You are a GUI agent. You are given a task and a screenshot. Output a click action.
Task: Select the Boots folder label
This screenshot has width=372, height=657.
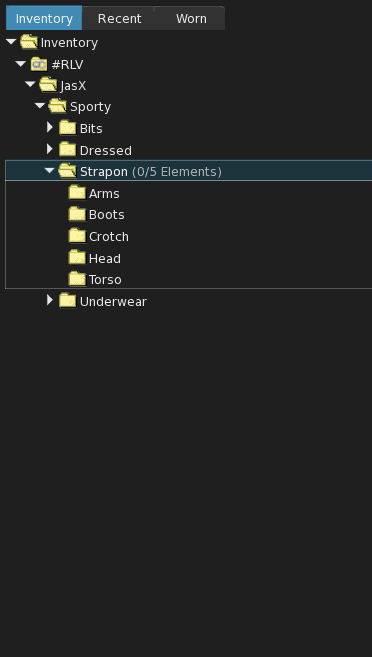pyautogui.click(x=107, y=215)
